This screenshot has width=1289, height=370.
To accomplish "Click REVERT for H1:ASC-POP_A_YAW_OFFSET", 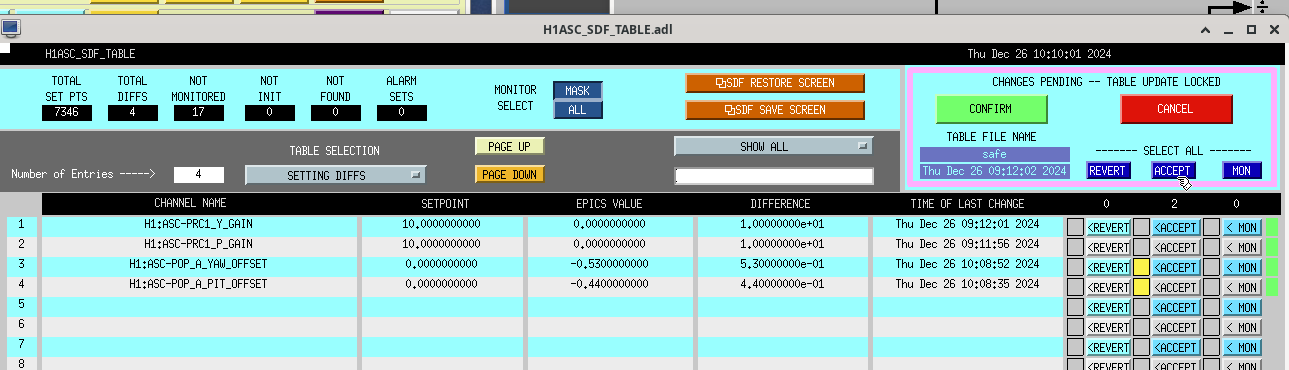I will pyautogui.click(x=1108, y=267).
